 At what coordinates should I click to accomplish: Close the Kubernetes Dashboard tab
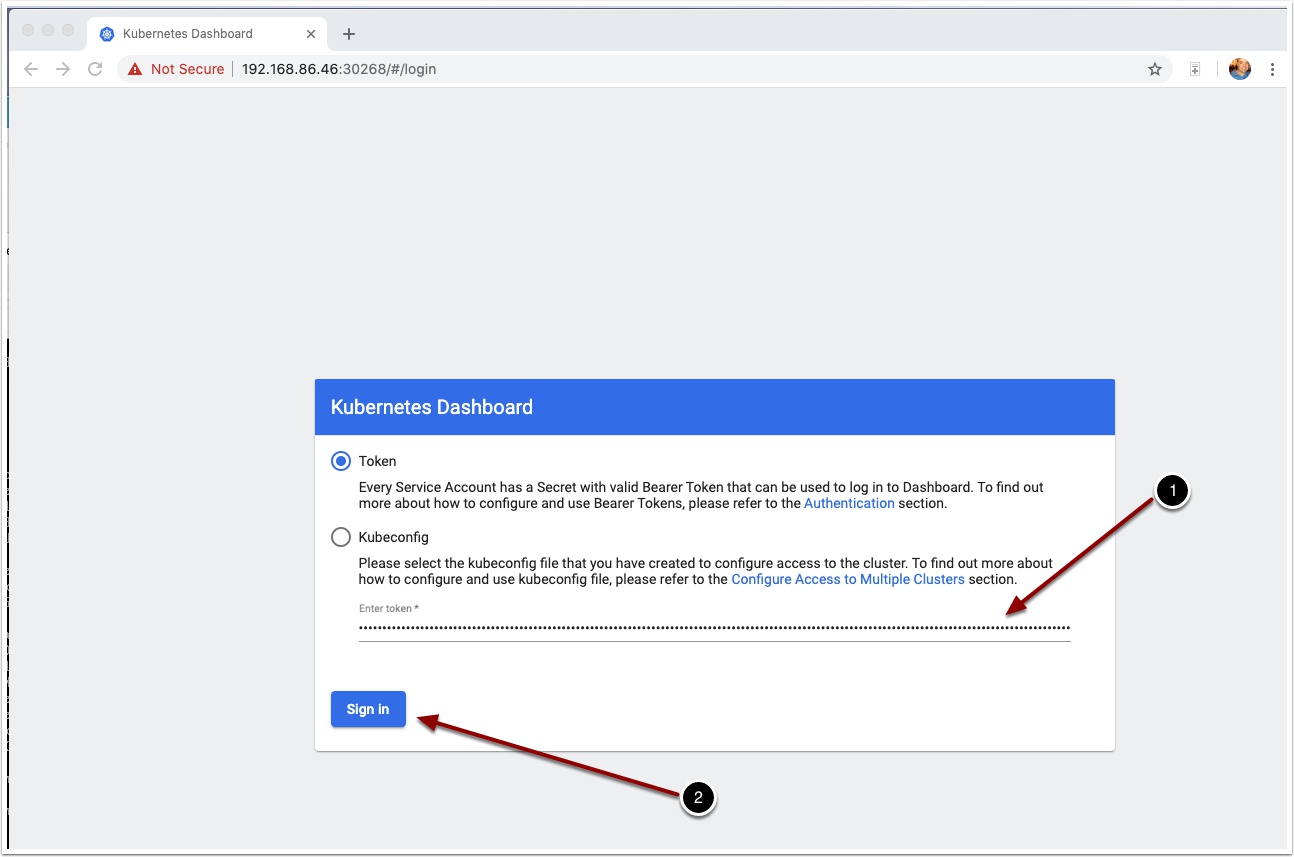311,34
